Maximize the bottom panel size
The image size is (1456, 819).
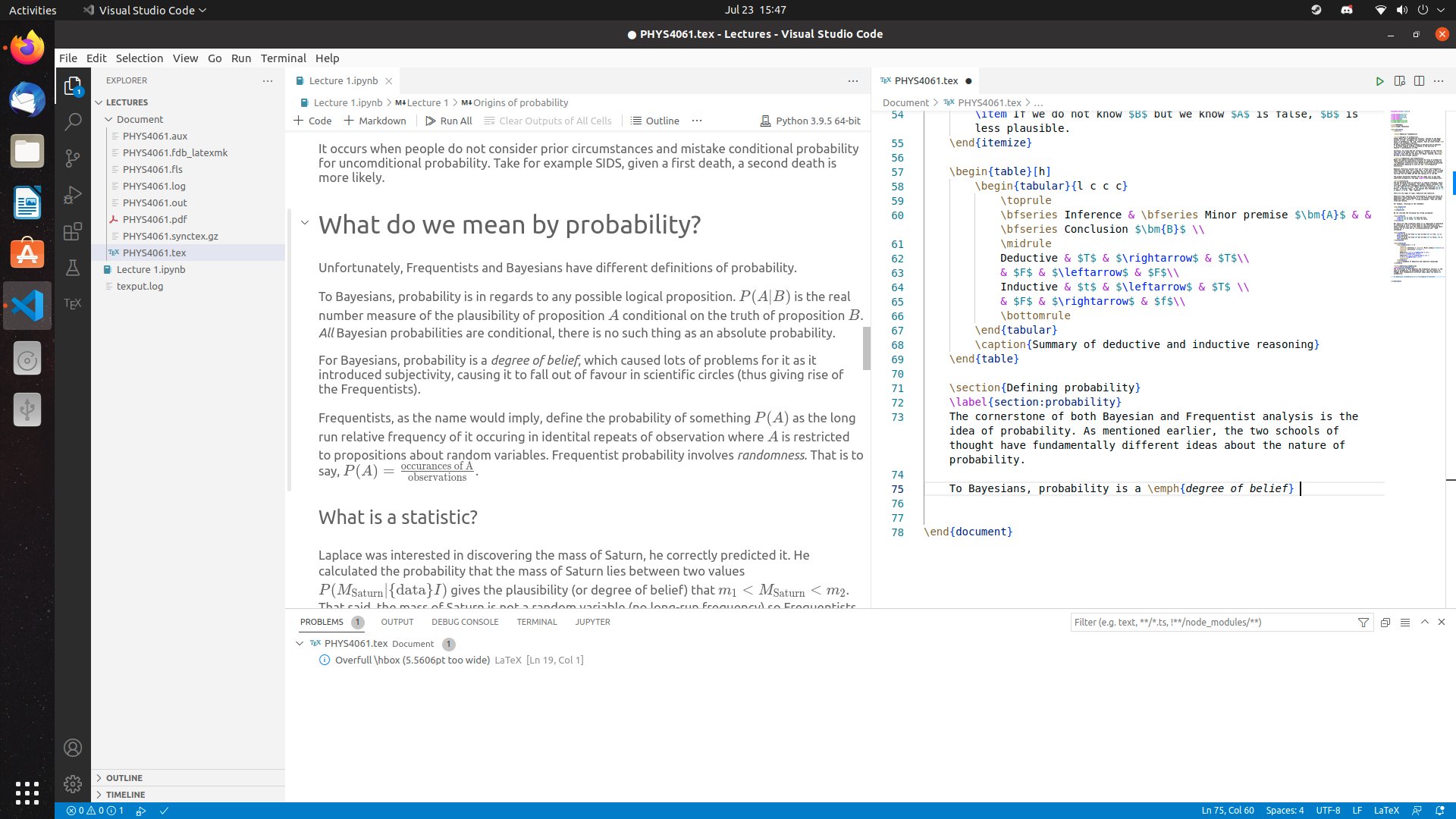pos(1424,622)
